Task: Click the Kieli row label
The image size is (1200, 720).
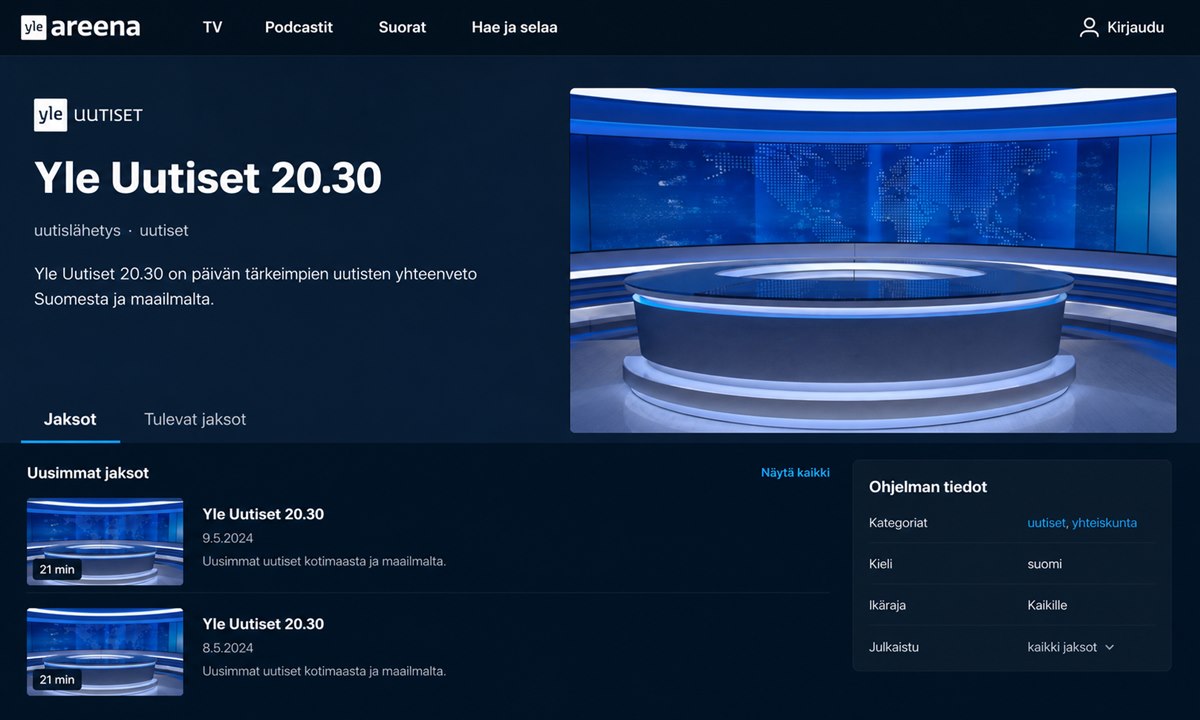Action: click(881, 564)
